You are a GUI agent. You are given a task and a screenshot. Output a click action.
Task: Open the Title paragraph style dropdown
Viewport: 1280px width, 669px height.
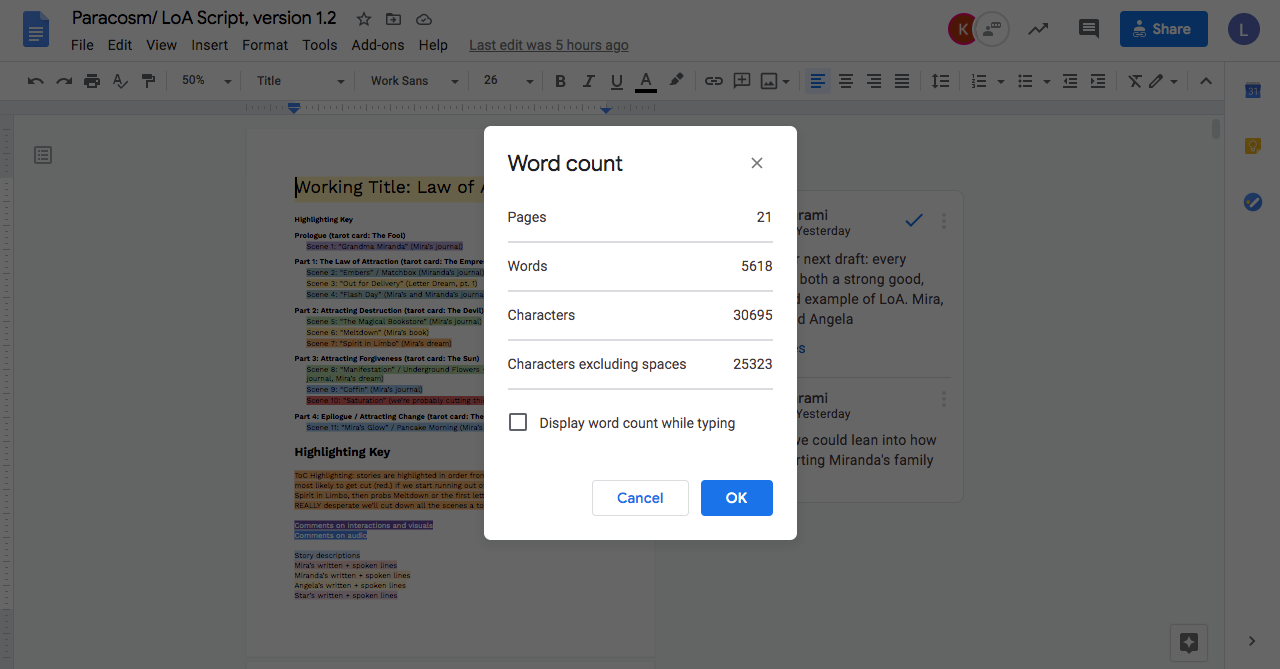pos(300,81)
